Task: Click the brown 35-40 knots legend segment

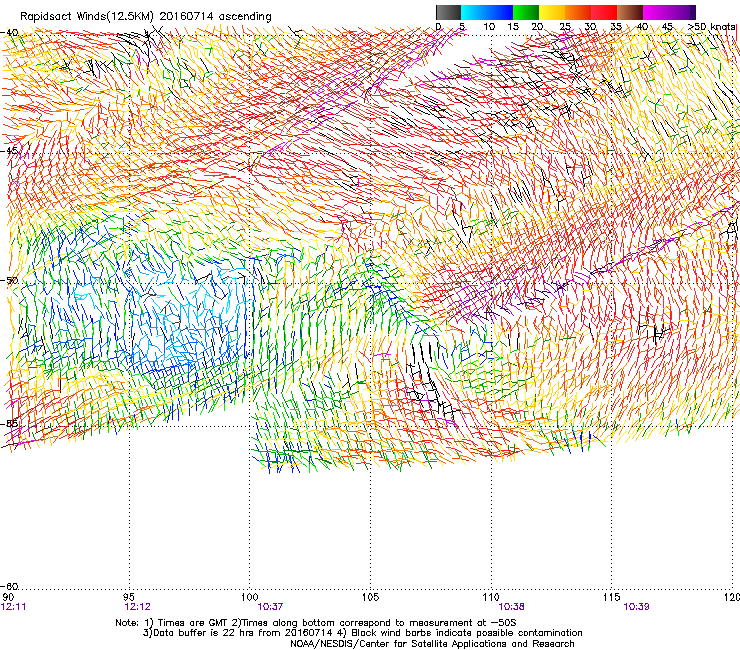Action: (630, 12)
